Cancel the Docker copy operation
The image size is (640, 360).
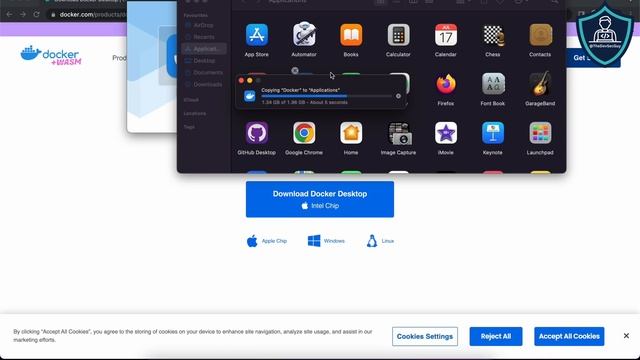pos(398,96)
